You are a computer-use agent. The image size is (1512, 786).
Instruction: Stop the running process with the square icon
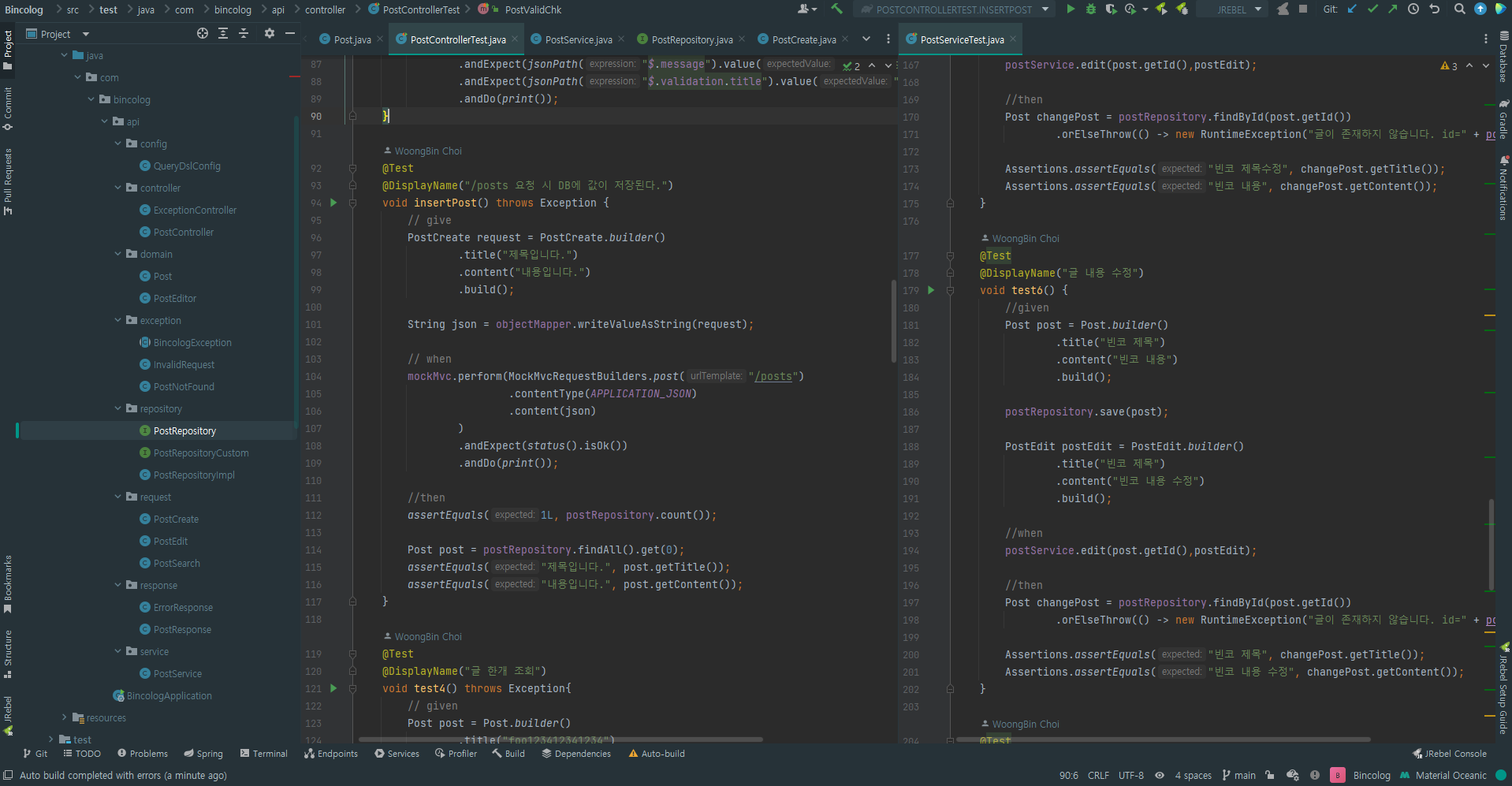(x=1303, y=9)
